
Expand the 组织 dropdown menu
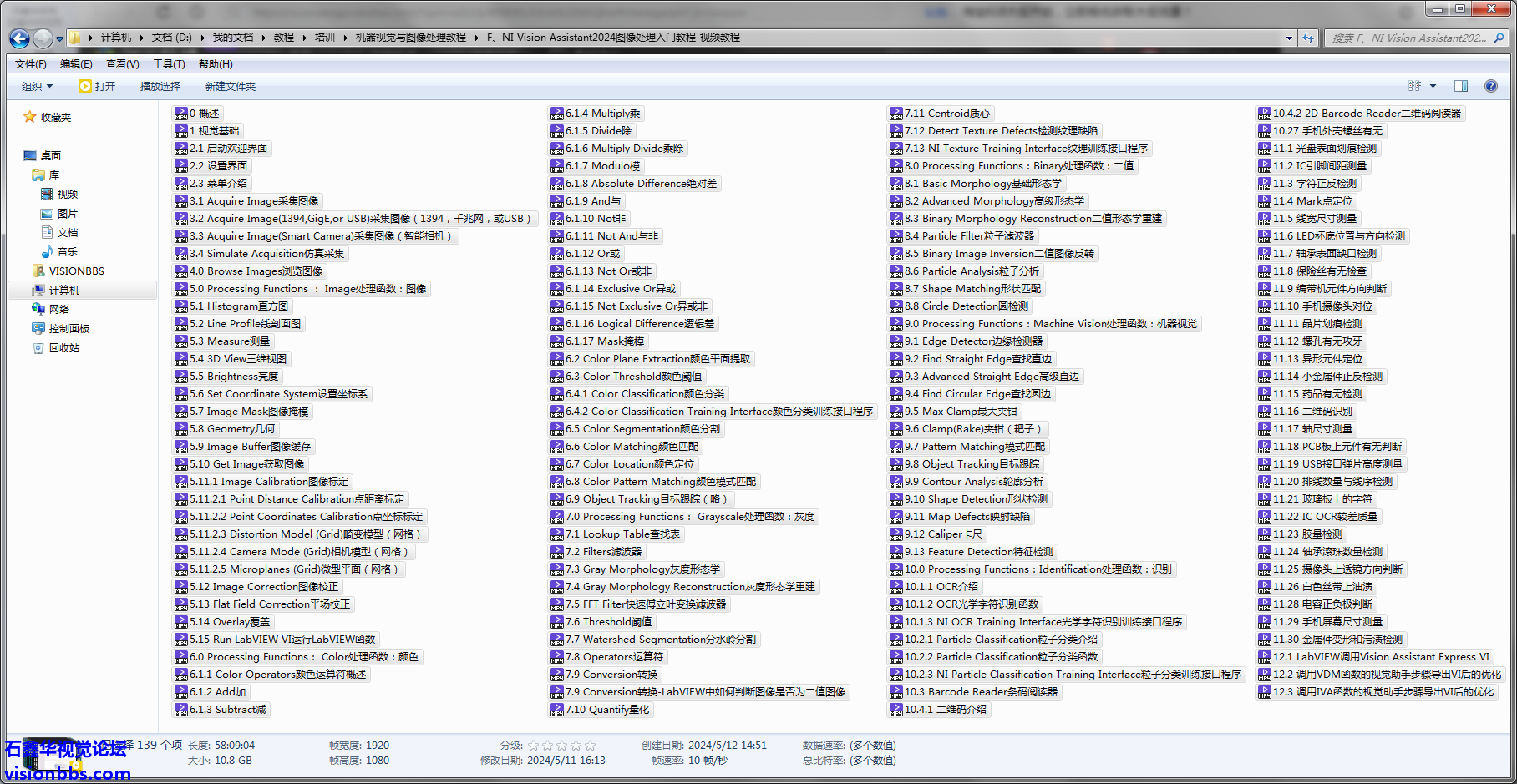[38, 87]
